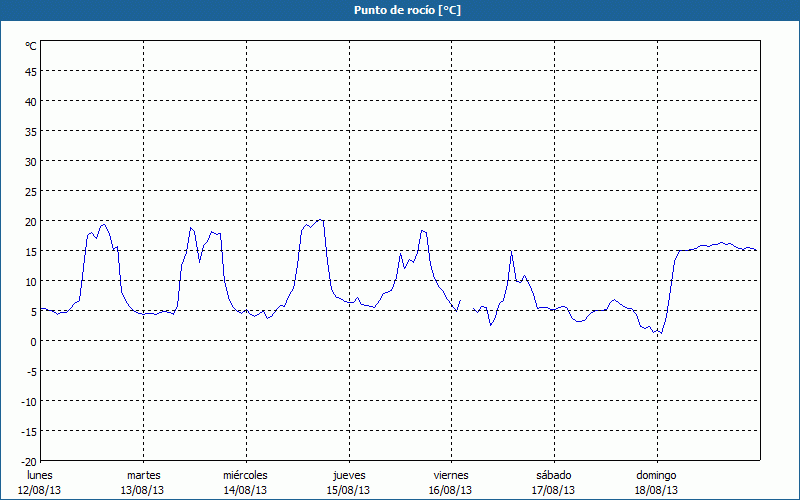Click the -20 y-axis tick label

pos(28,461)
